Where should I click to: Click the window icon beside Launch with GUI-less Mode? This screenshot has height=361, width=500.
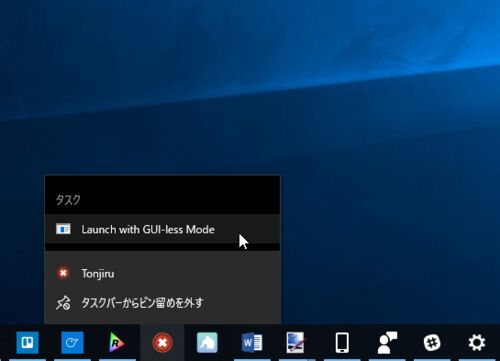pos(63,229)
